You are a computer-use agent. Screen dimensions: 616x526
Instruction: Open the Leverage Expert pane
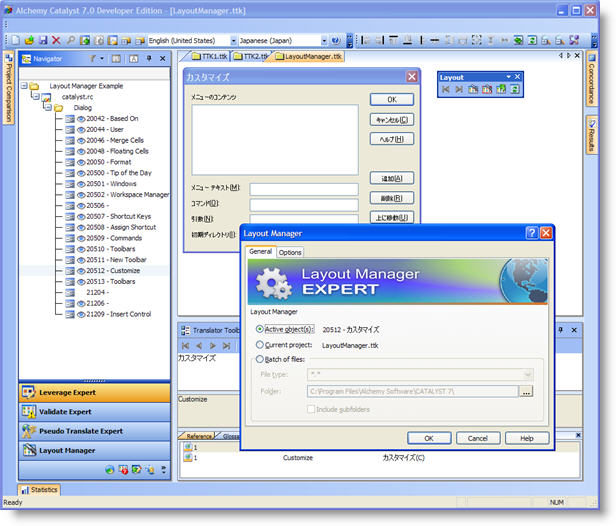(x=95, y=392)
